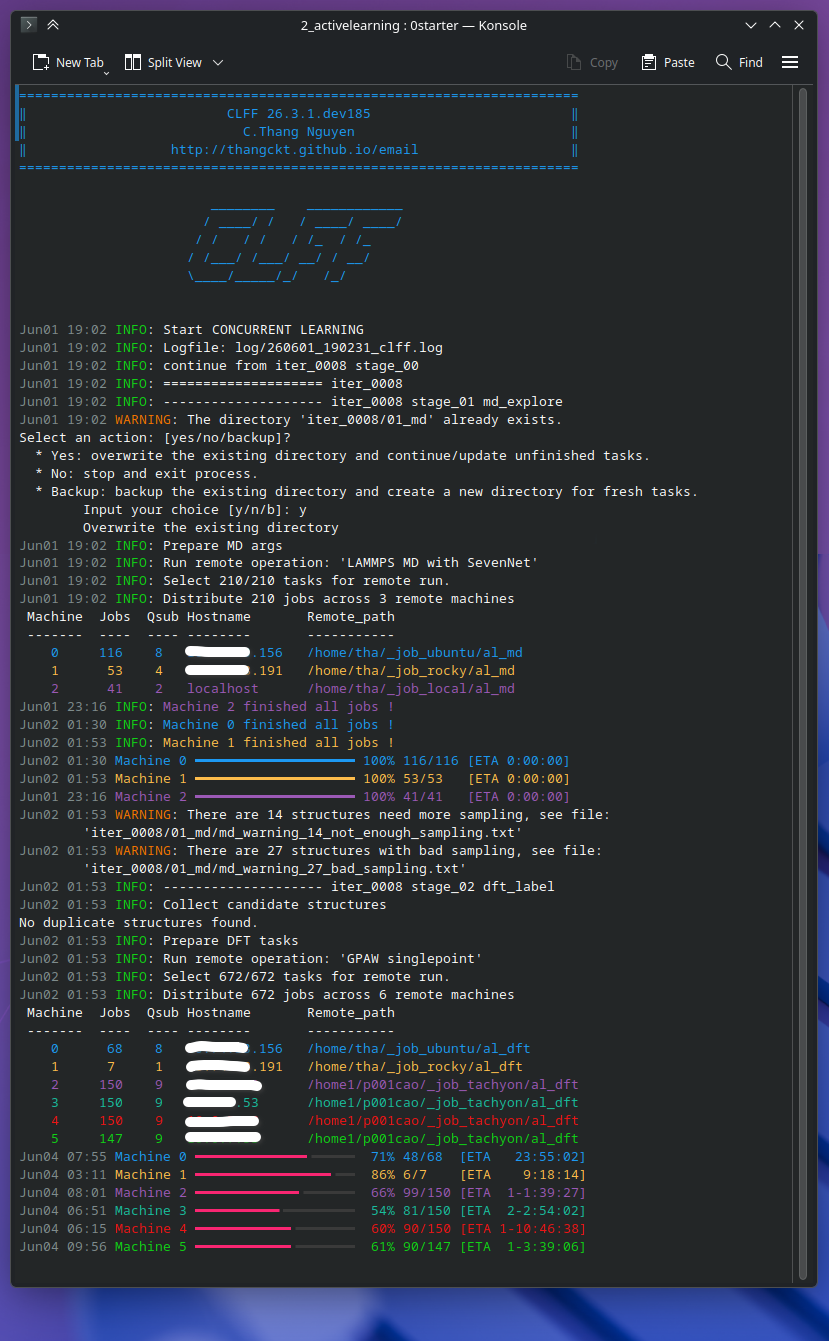The image size is (829, 1341).
Task: Click the Split View button
Action: pos(163,62)
